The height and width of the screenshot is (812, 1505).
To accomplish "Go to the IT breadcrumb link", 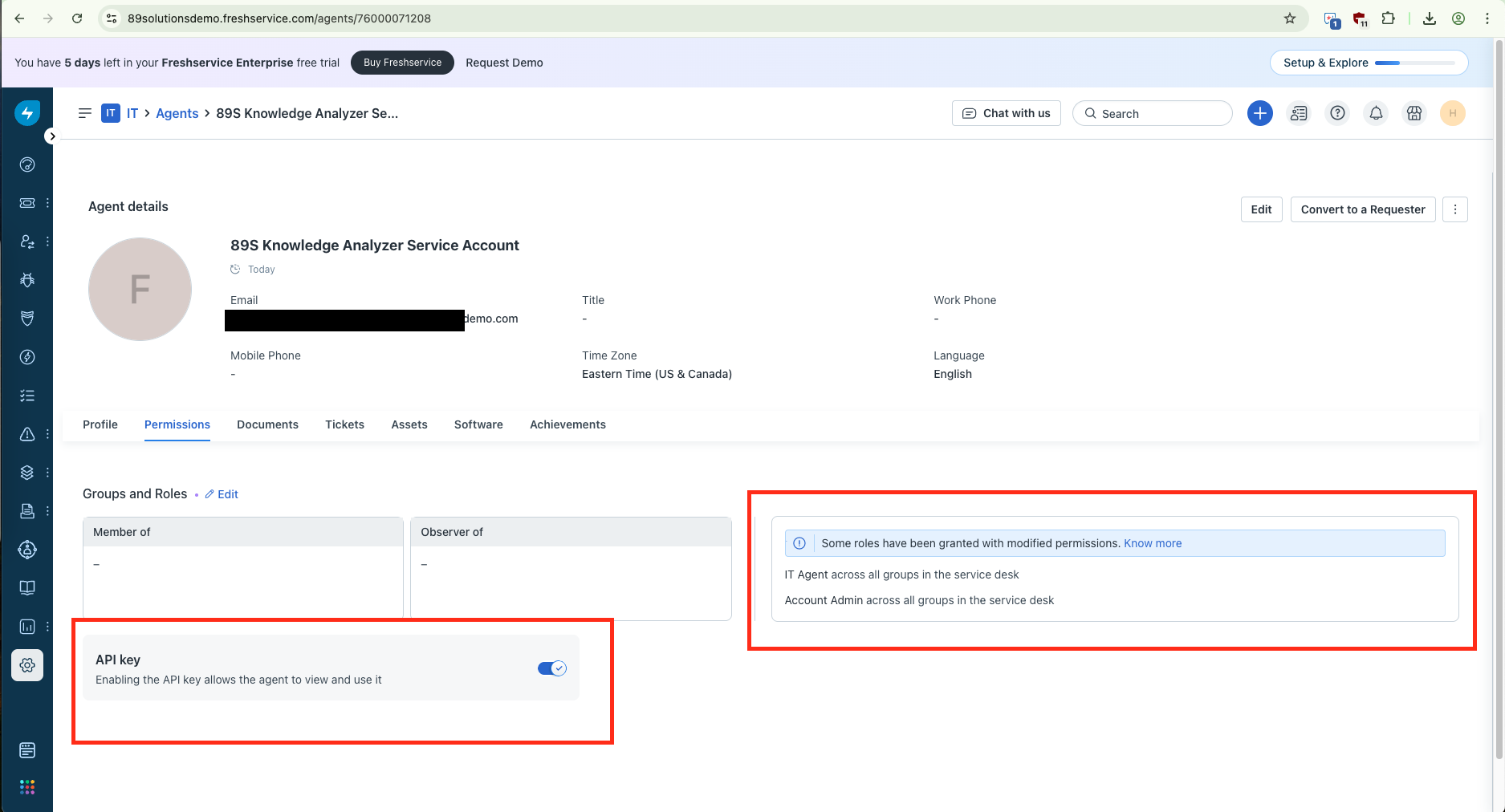I will (132, 113).
